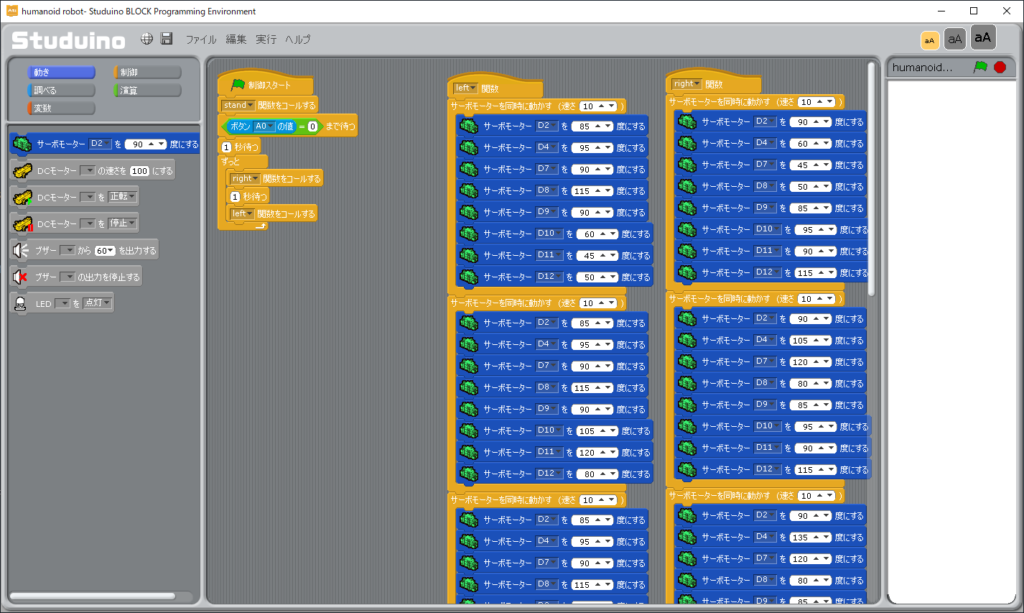Image resolution: width=1024 pixels, height=613 pixels.
Task: Switch to the medium aA text size
Action: tap(955, 39)
